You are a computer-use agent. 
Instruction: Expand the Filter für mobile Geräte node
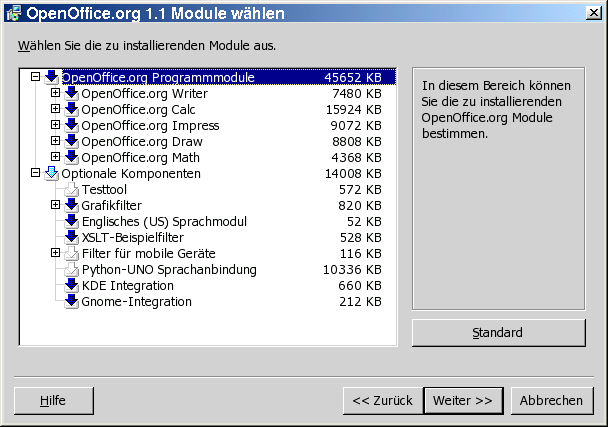pos(56,253)
